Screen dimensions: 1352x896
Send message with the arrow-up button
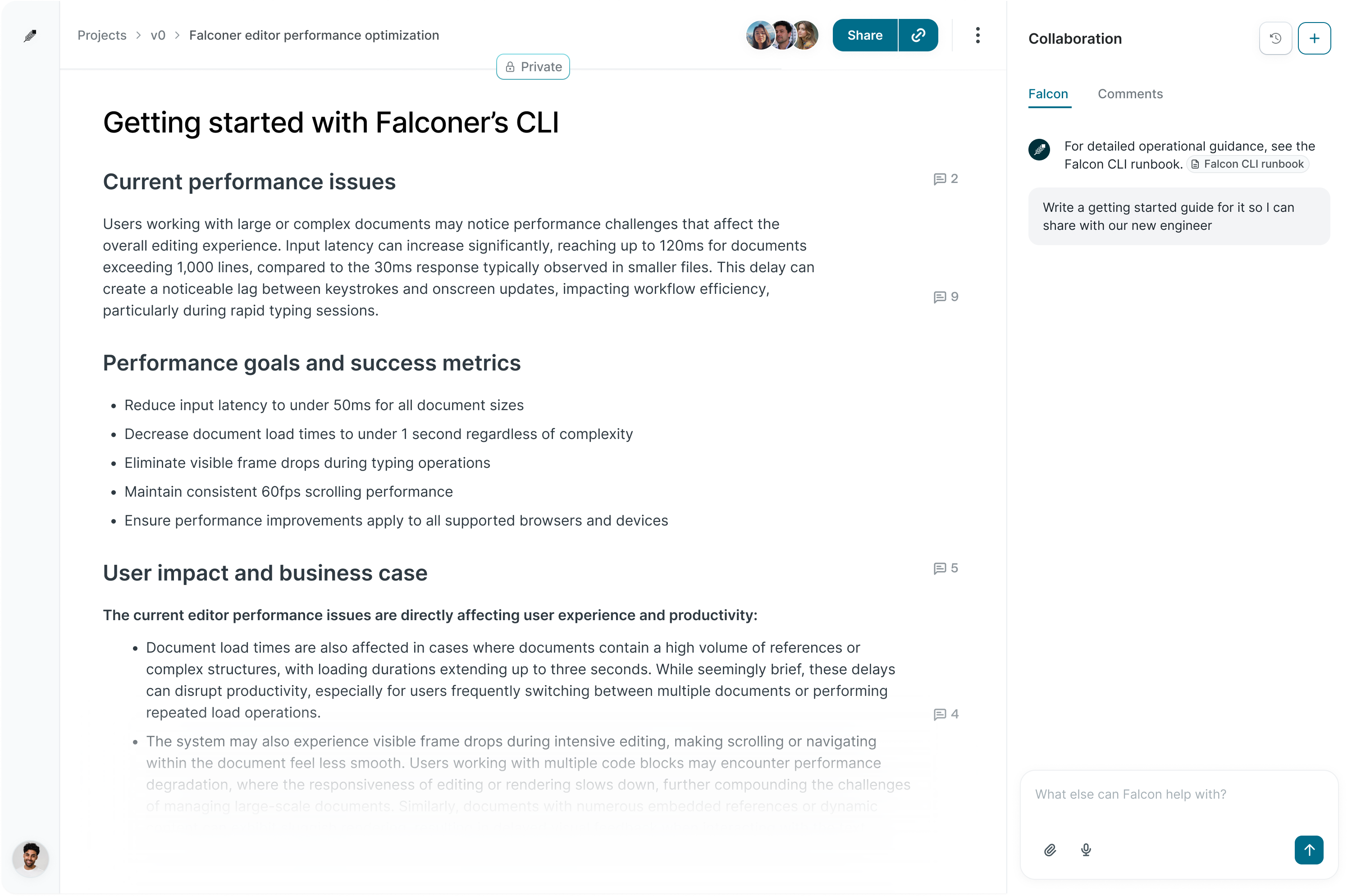pos(1309,850)
